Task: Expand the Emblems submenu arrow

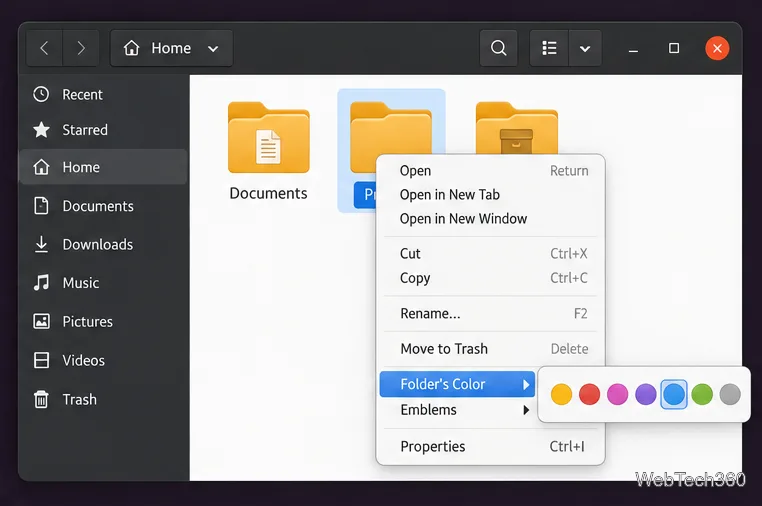Action: coord(526,410)
